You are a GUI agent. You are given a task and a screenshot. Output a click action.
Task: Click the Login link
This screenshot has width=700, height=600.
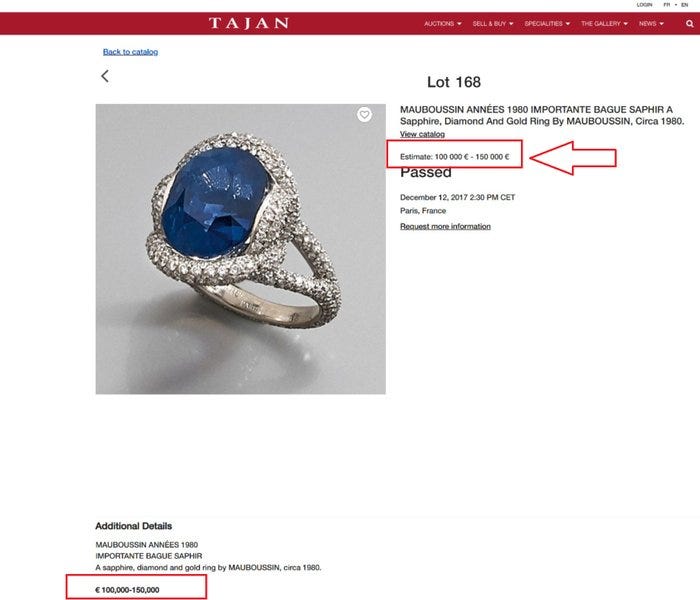pyautogui.click(x=644, y=4)
